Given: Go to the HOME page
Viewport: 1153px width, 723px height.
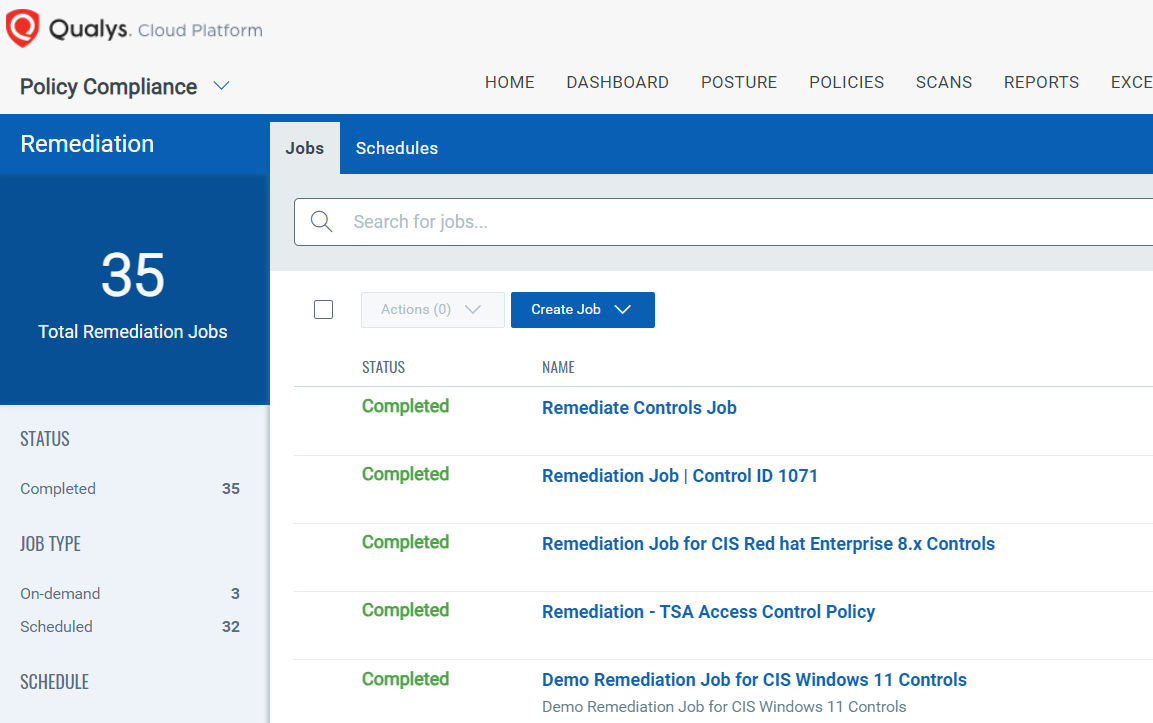Looking at the screenshot, I should click(509, 82).
